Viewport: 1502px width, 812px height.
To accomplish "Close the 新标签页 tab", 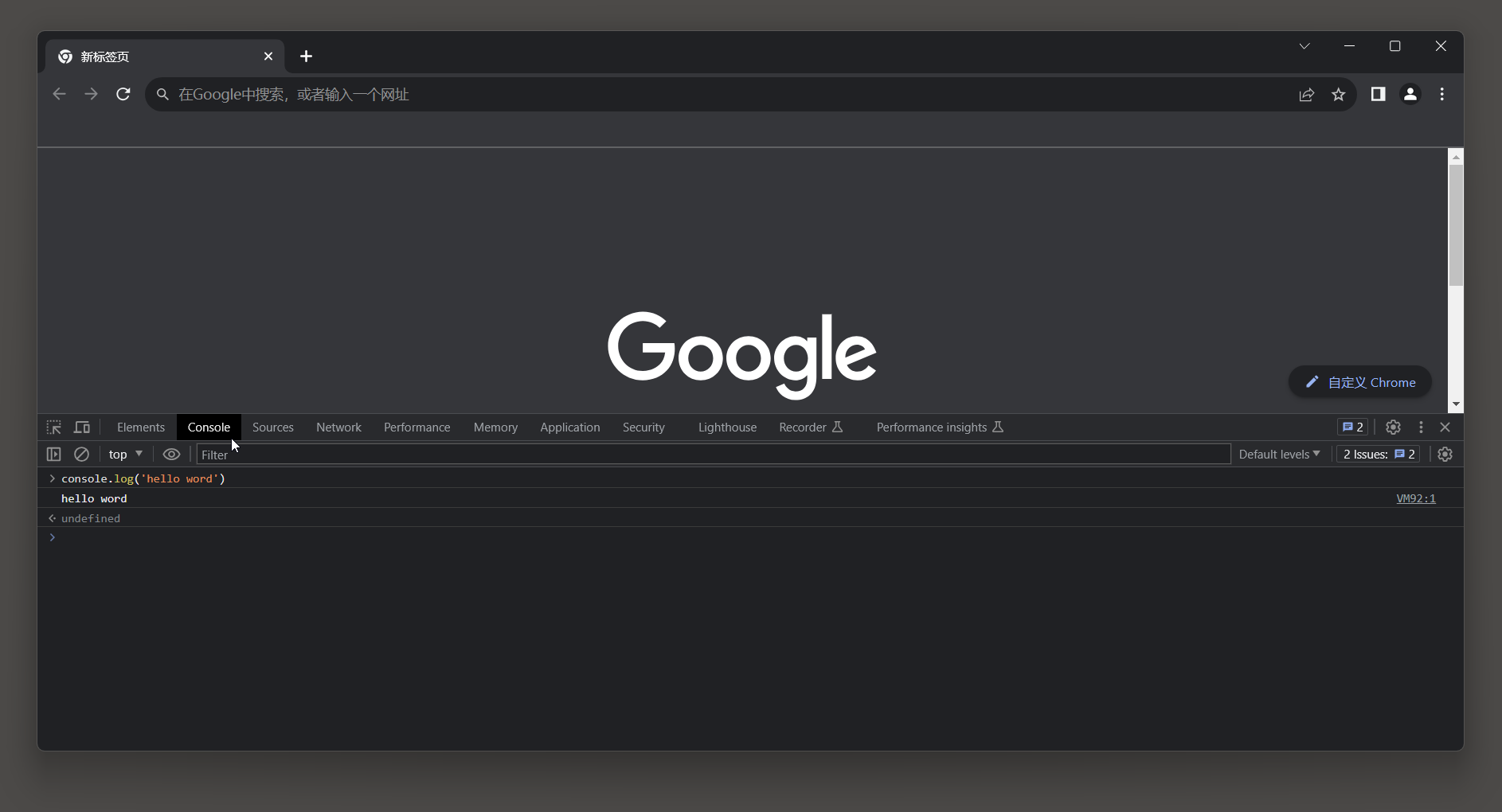I will (268, 57).
